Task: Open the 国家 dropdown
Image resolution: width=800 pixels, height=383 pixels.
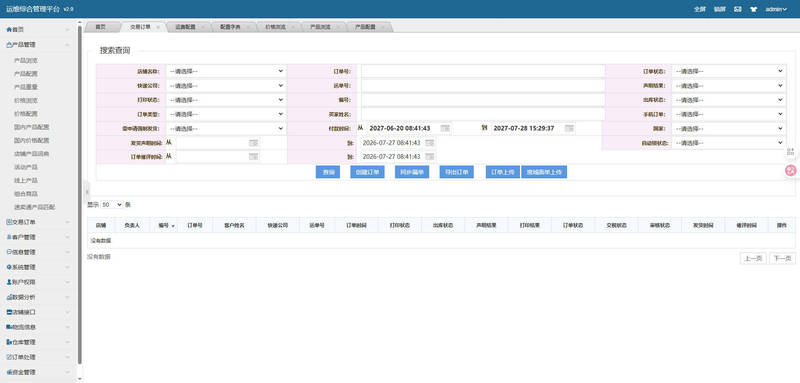Action: pos(729,129)
